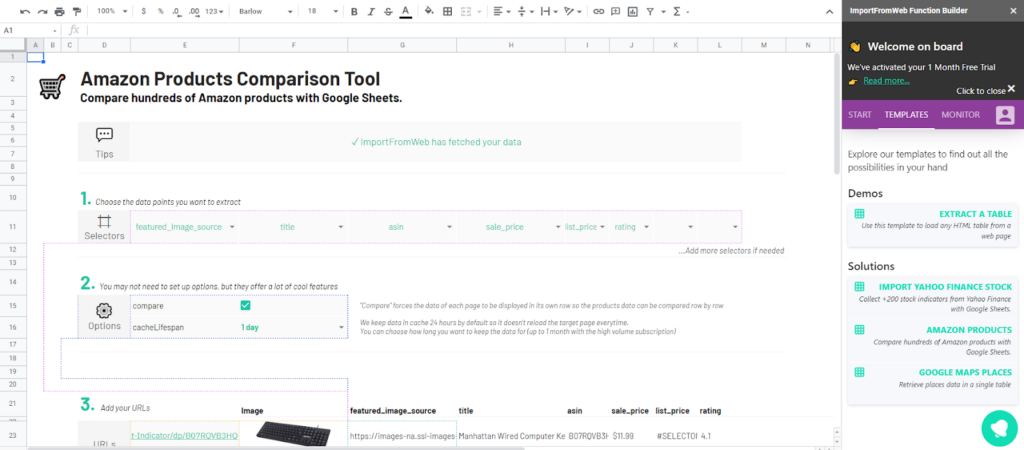1024x450 pixels.
Task: Open the text color picker
Action: [404, 12]
